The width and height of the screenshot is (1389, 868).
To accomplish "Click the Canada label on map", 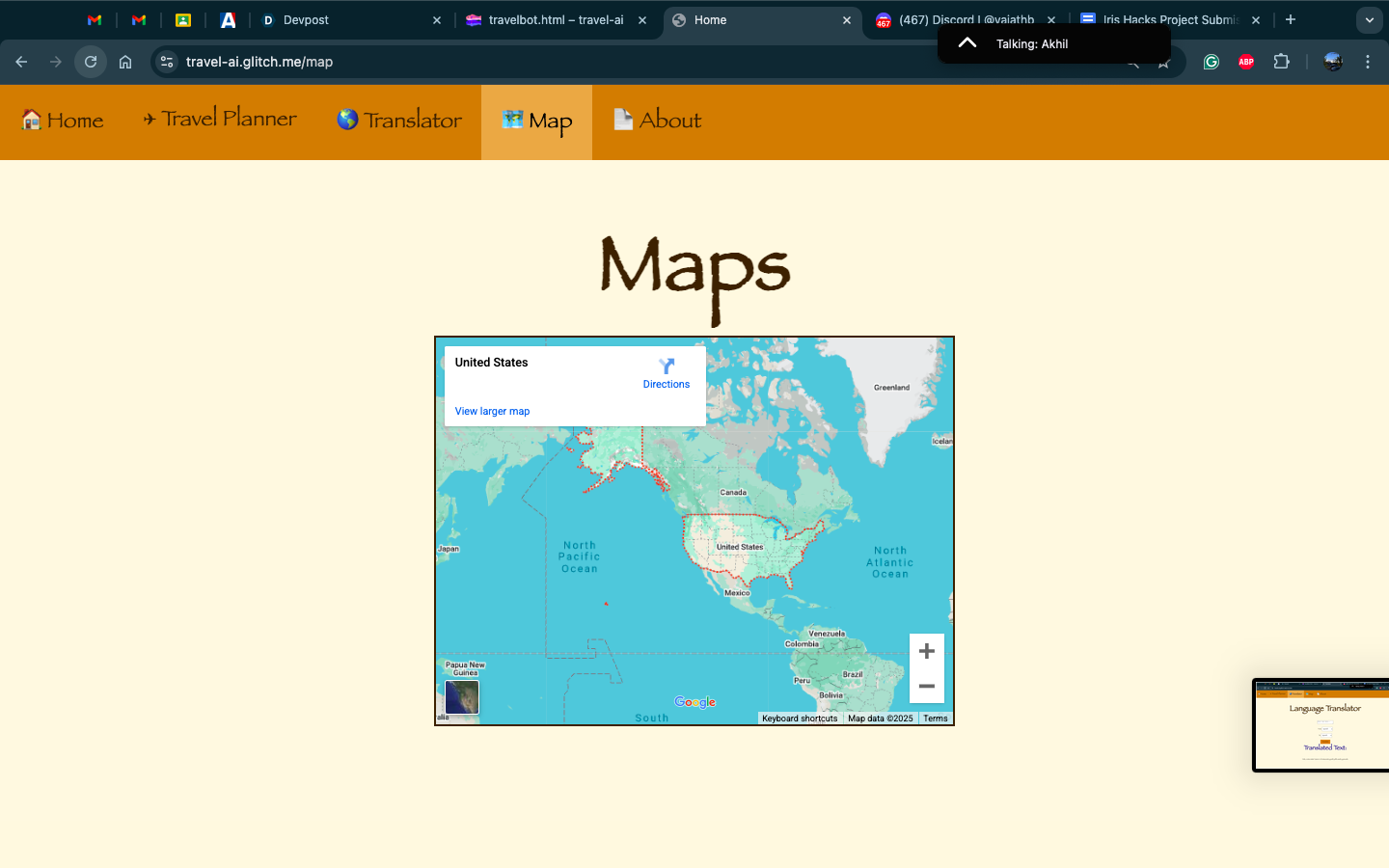I will (733, 492).
